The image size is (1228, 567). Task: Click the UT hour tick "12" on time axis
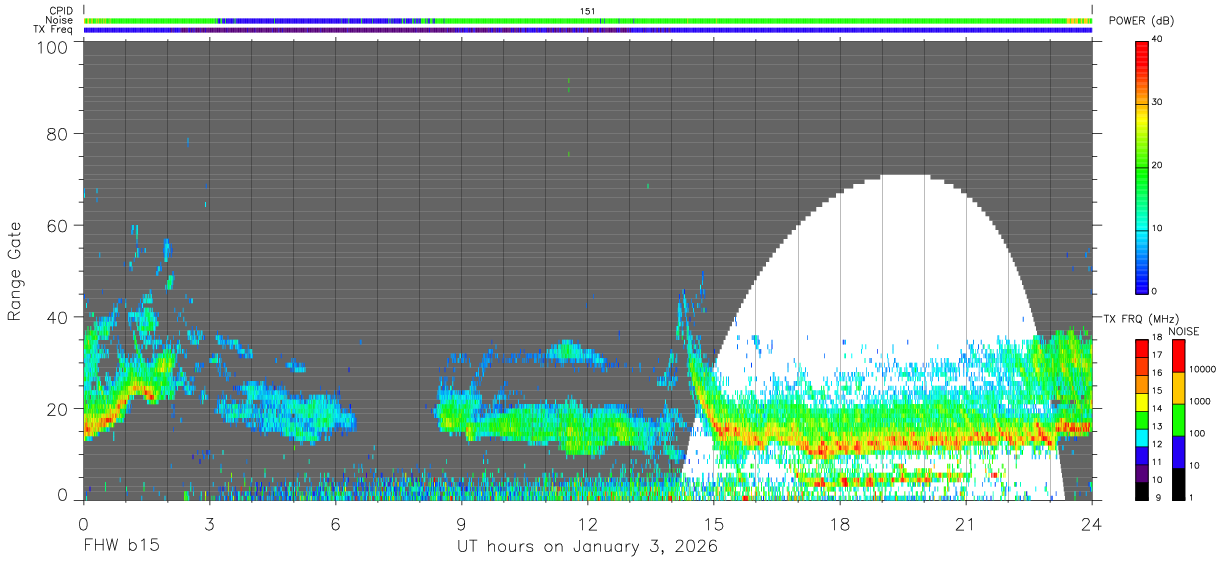click(588, 523)
